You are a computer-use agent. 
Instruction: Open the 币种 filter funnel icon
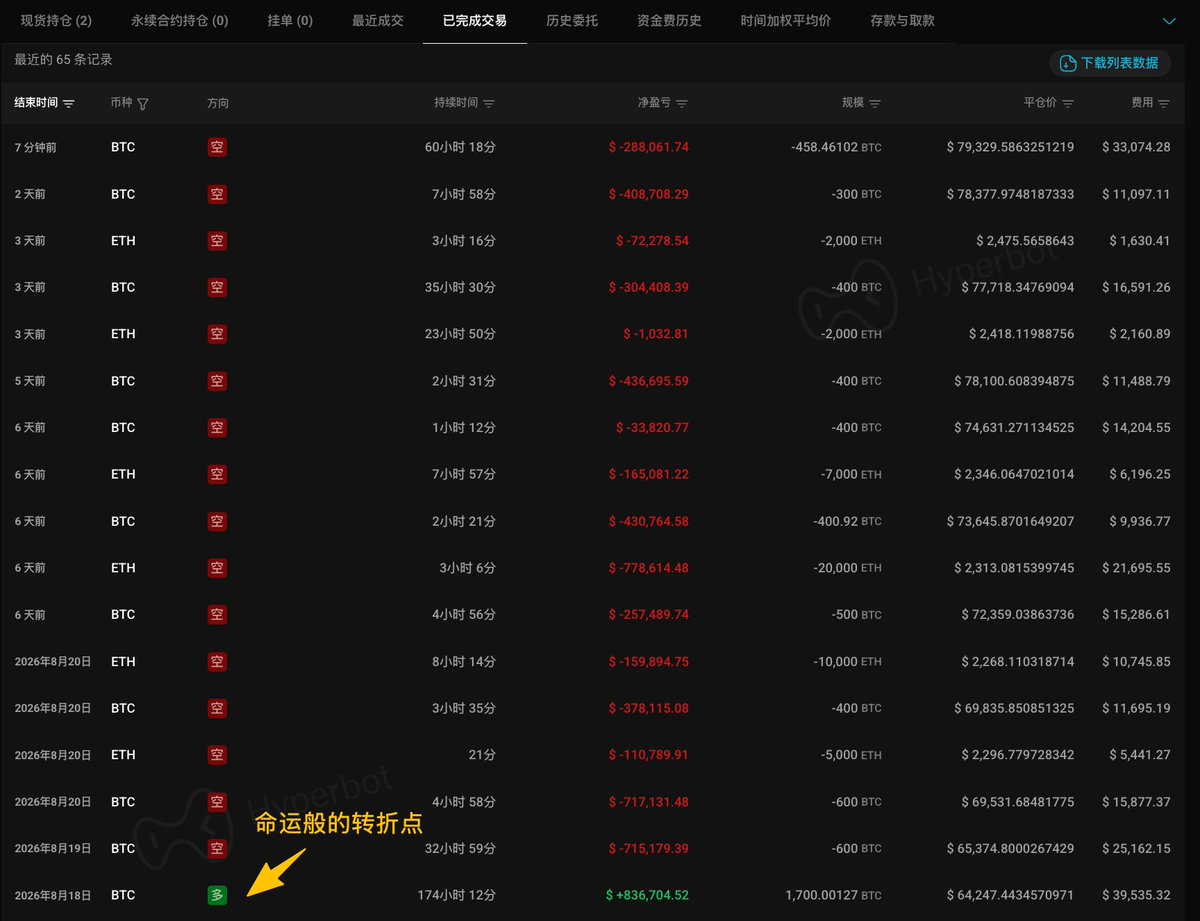tap(143, 104)
